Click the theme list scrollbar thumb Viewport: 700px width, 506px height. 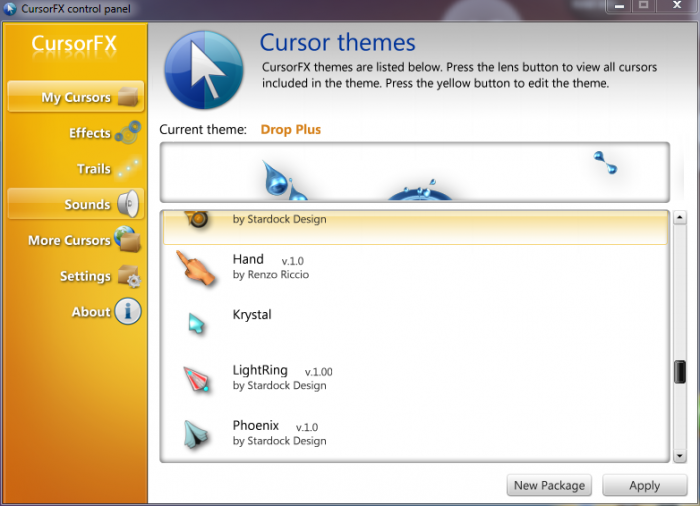tap(679, 372)
